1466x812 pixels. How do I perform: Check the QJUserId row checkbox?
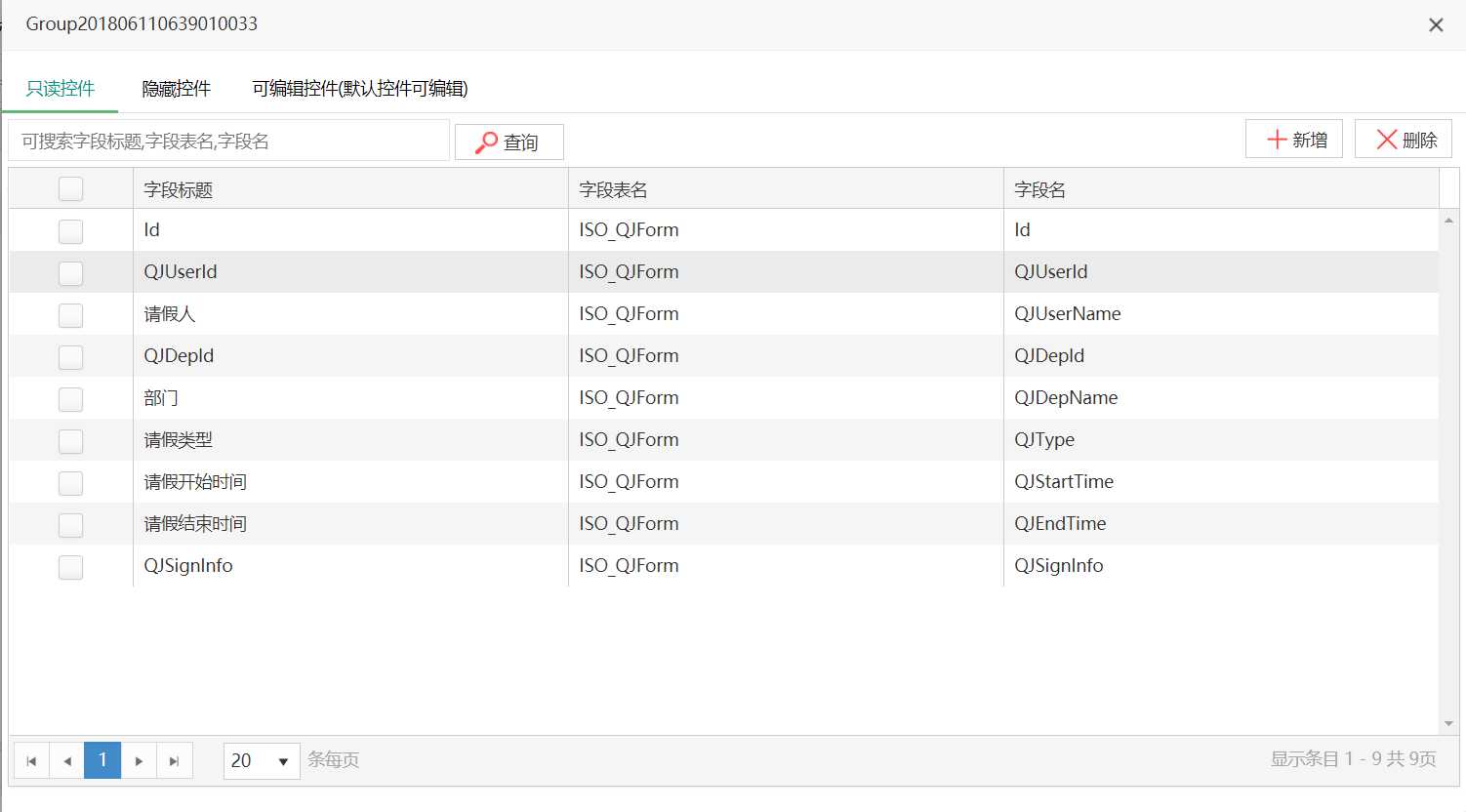tap(70, 272)
